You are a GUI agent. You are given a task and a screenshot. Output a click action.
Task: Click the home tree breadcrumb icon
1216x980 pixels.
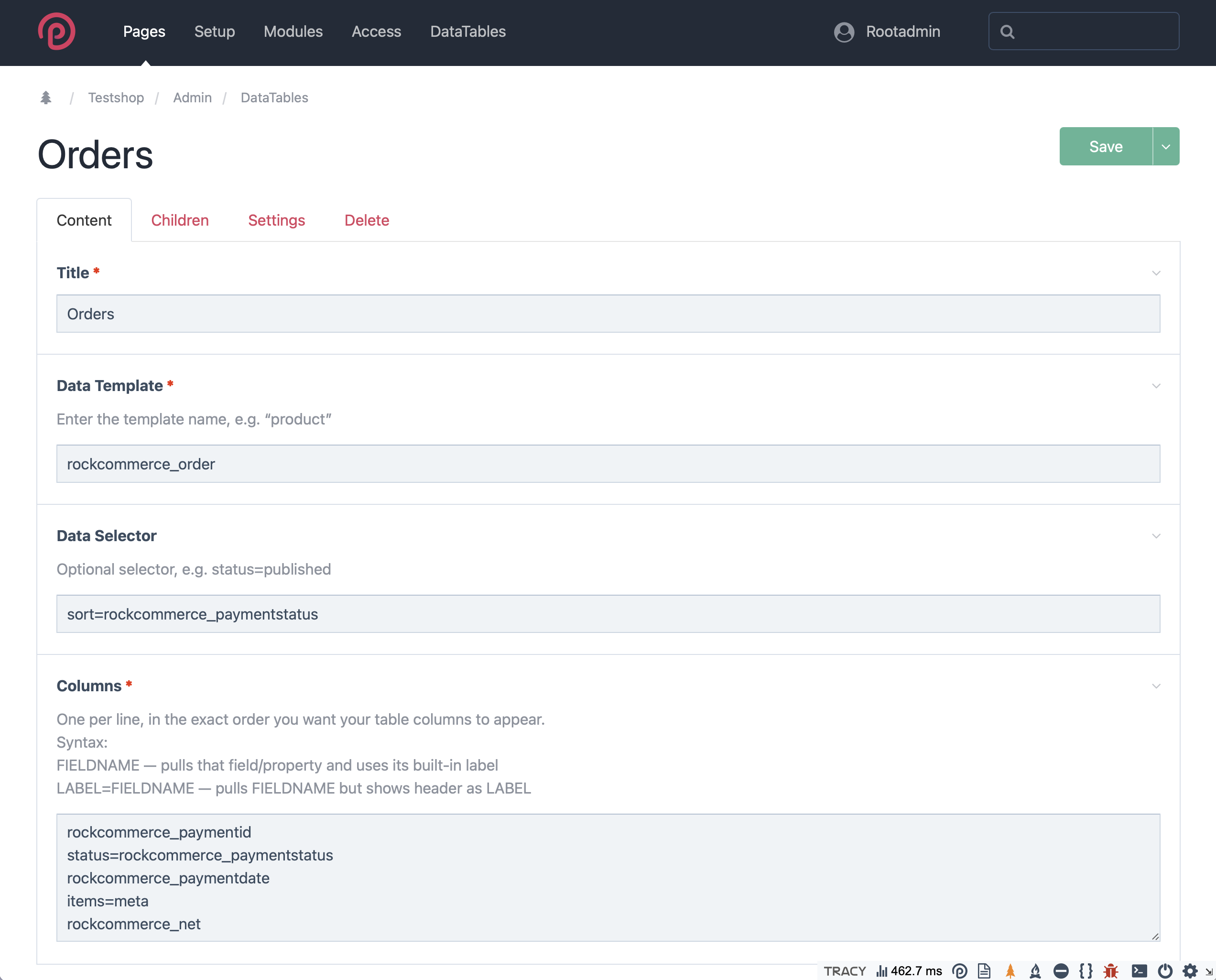(46, 98)
